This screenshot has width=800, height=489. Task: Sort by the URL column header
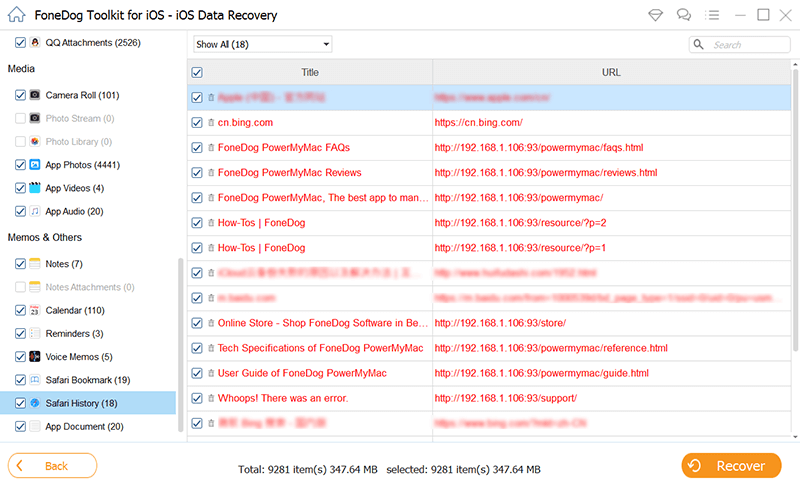611,72
